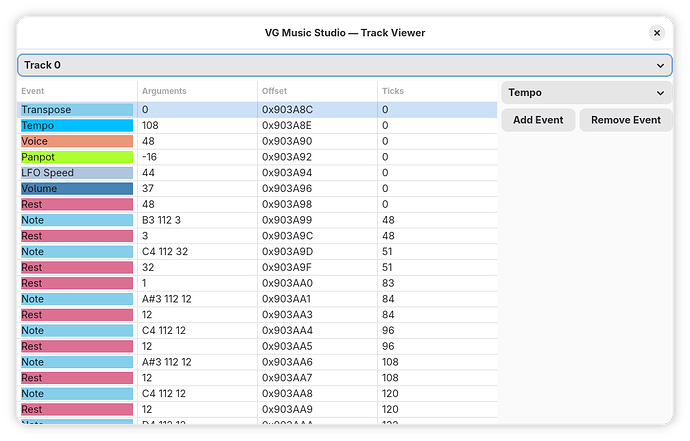Expand the Tempo event type dropdown

(x=585, y=93)
